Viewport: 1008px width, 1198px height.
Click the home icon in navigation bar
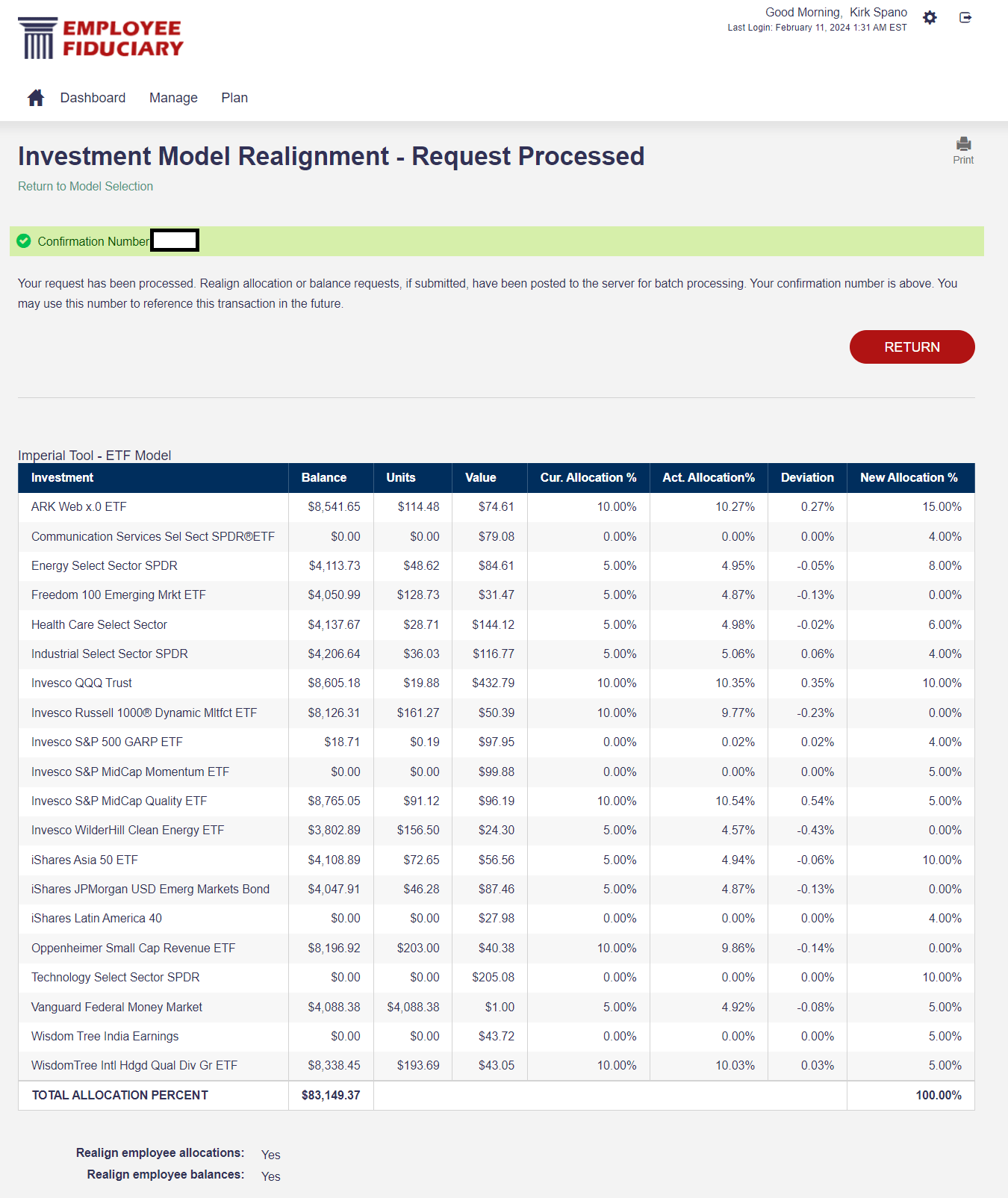point(36,98)
